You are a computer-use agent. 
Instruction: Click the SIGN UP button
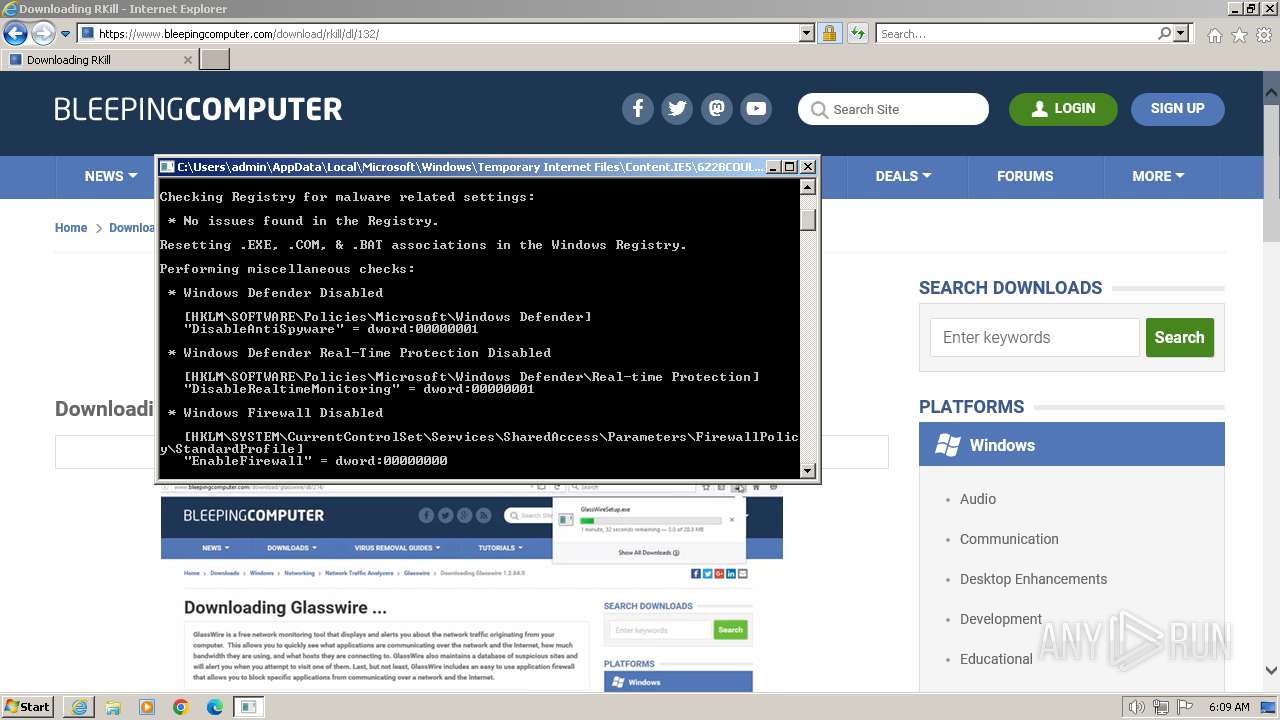(1177, 109)
